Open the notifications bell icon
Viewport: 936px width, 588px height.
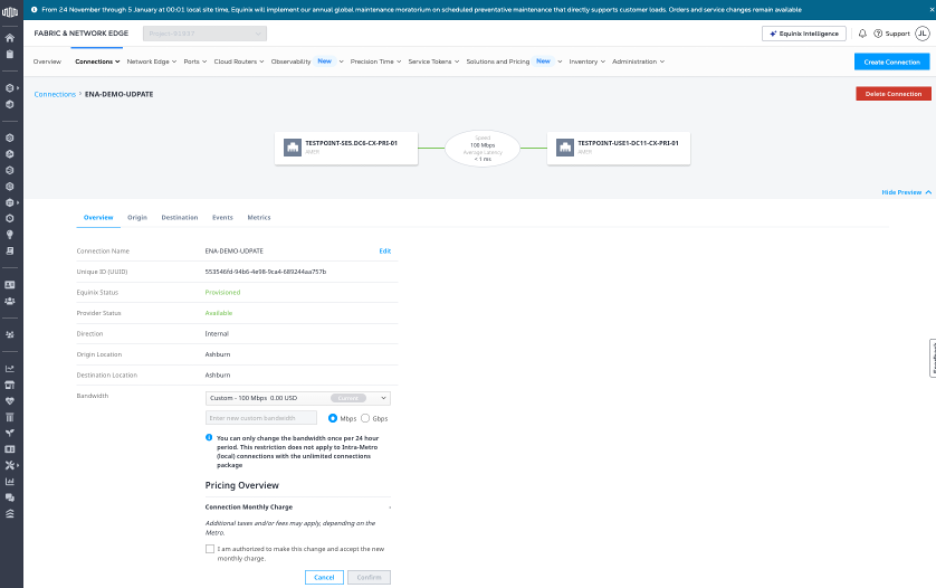pos(862,33)
